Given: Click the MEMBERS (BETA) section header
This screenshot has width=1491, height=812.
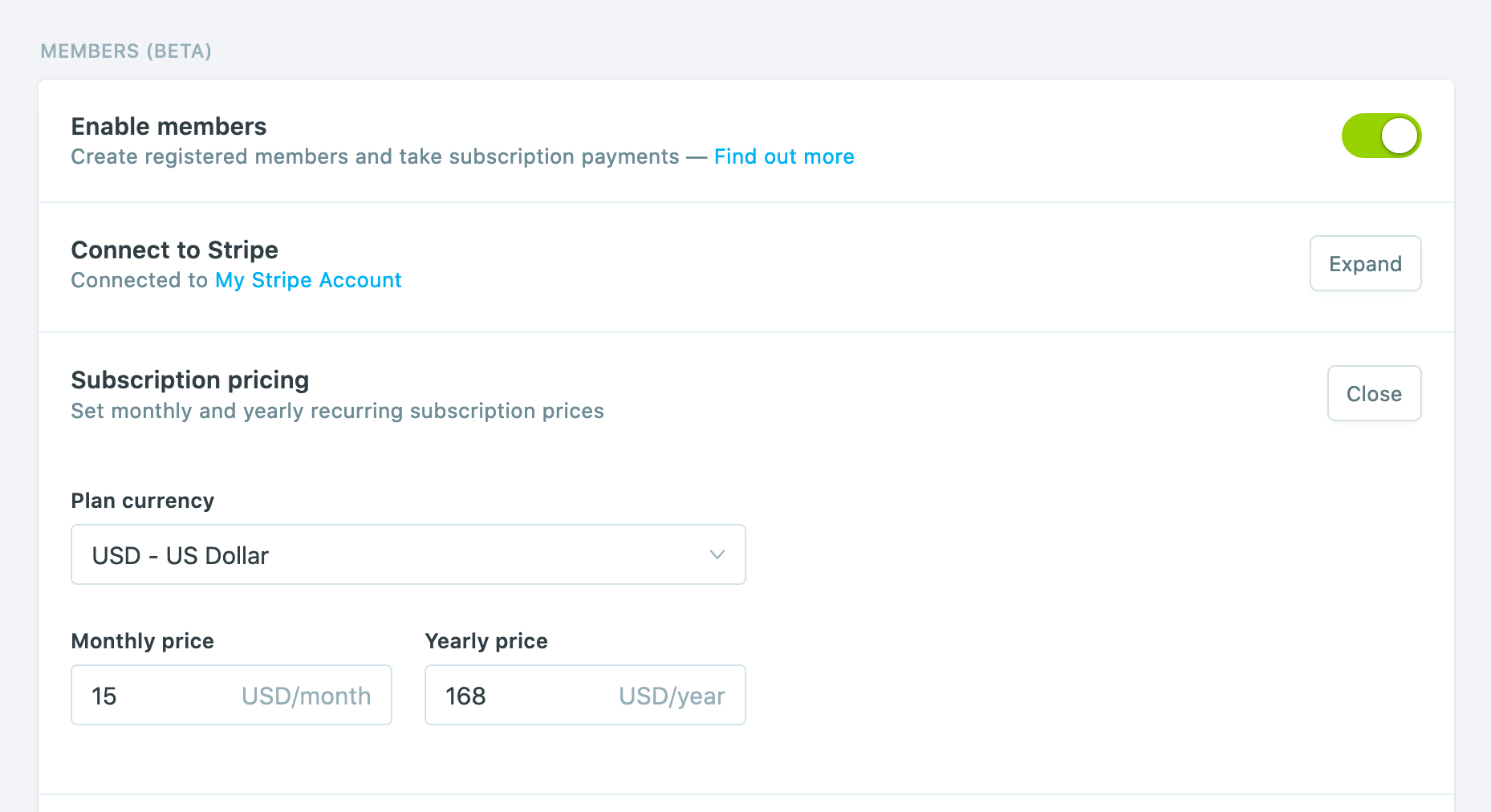Looking at the screenshot, I should point(126,51).
